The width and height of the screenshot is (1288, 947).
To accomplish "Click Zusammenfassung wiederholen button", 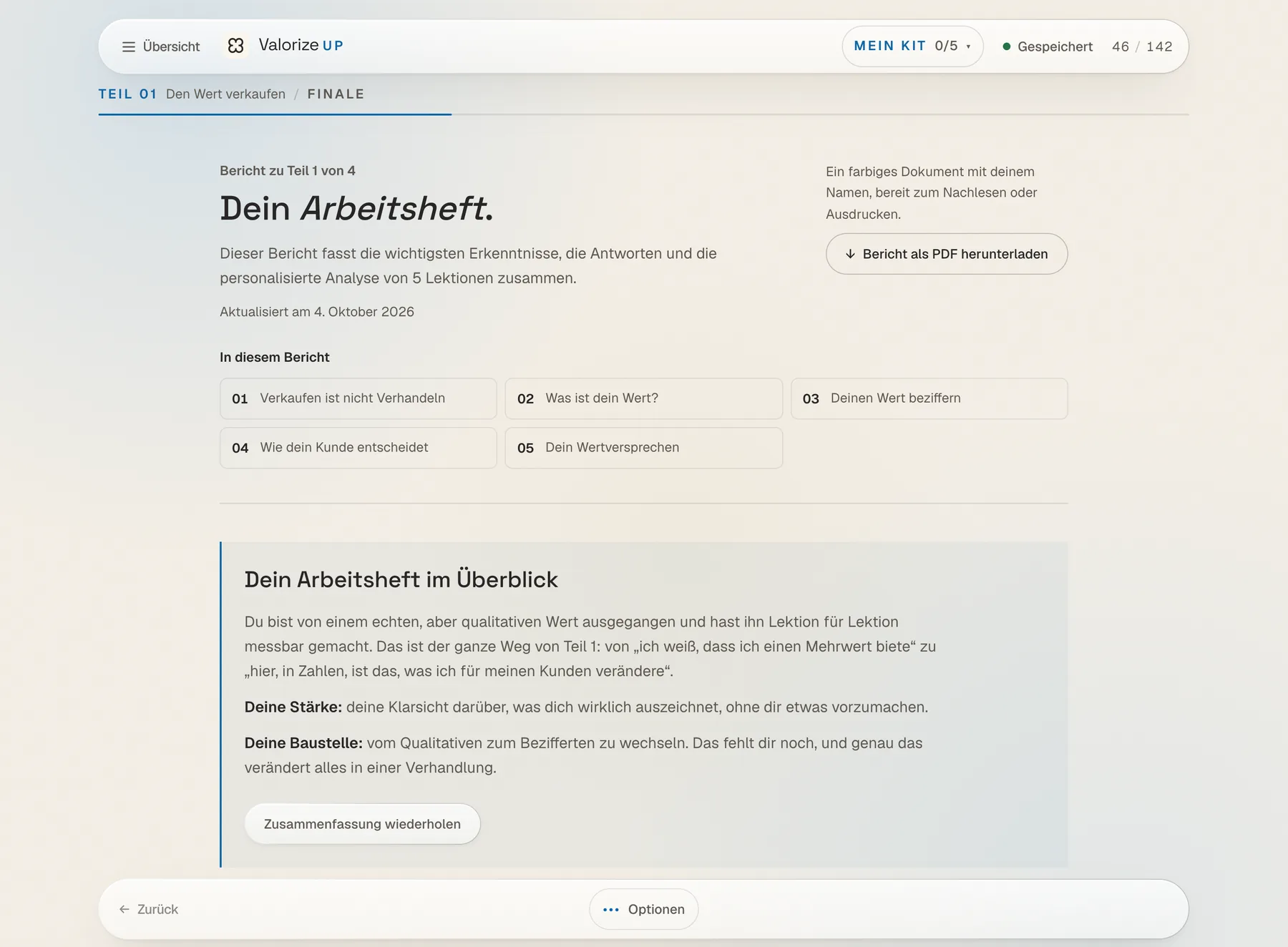I will coord(362,824).
